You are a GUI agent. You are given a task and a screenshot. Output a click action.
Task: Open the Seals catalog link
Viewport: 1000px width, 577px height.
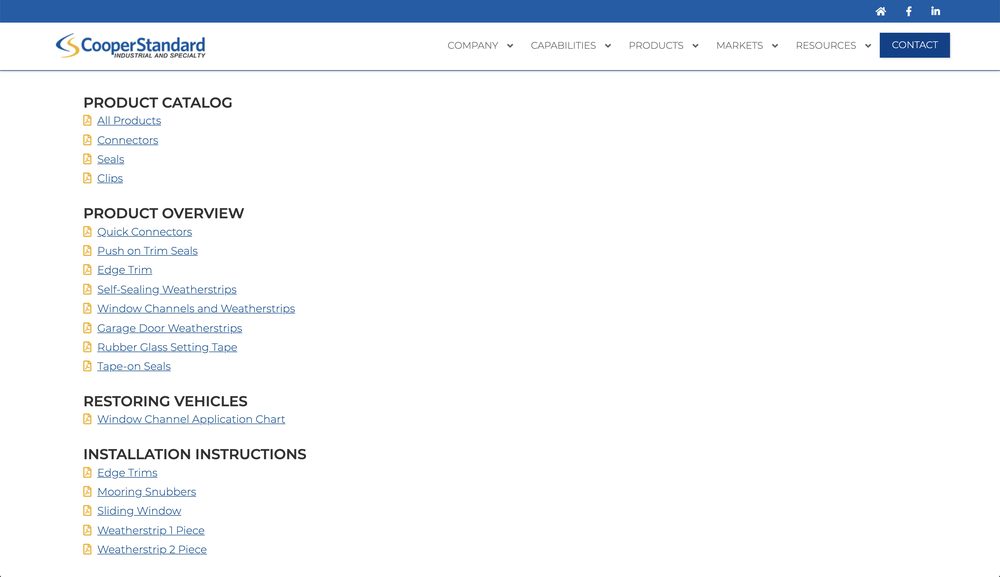[110, 159]
